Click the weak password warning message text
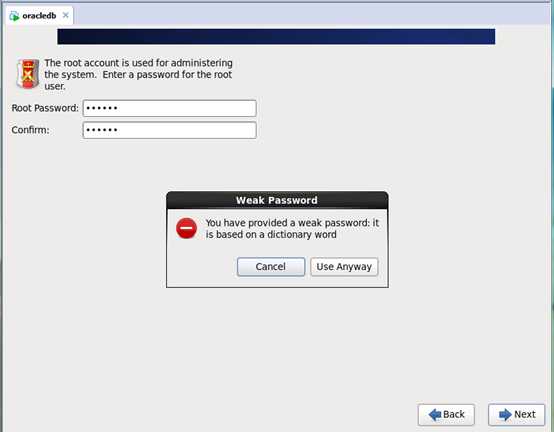 [x=292, y=229]
